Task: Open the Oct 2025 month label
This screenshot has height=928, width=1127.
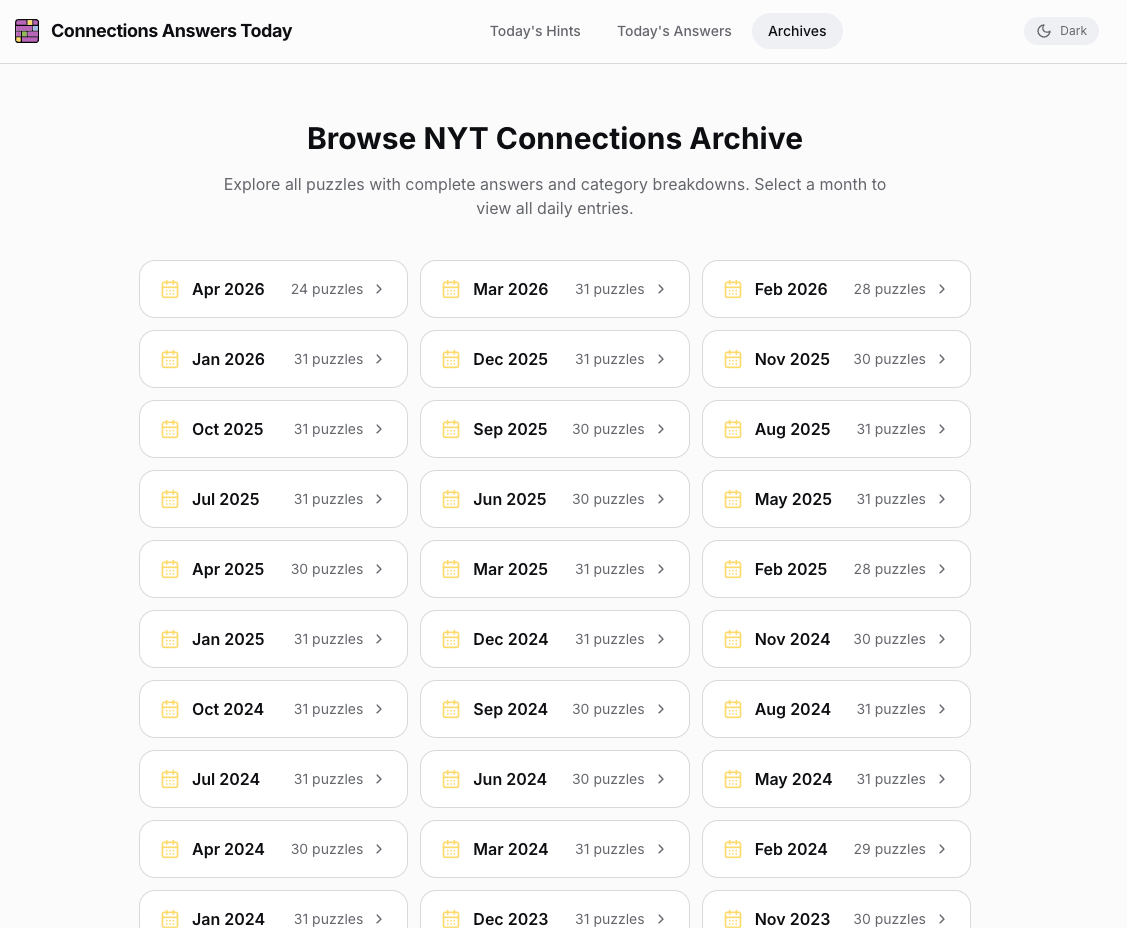Action: pos(227,429)
